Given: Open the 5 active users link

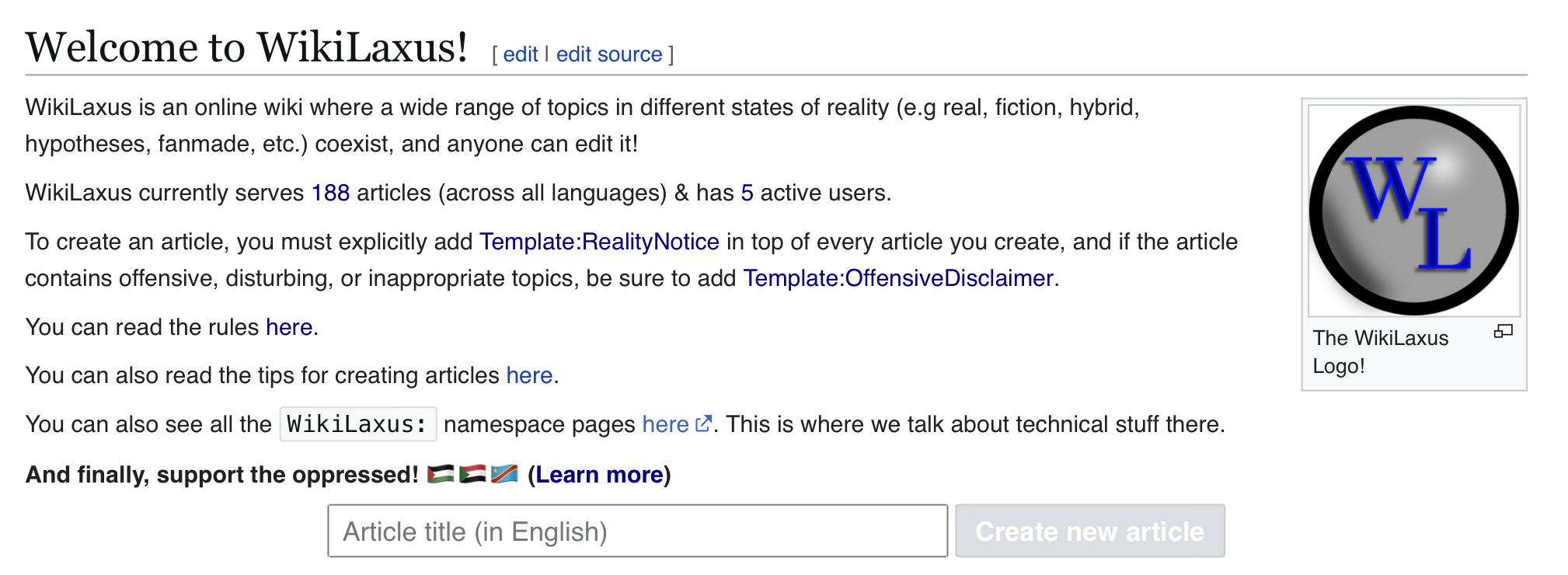Looking at the screenshot, I should [x=747, y=193].
